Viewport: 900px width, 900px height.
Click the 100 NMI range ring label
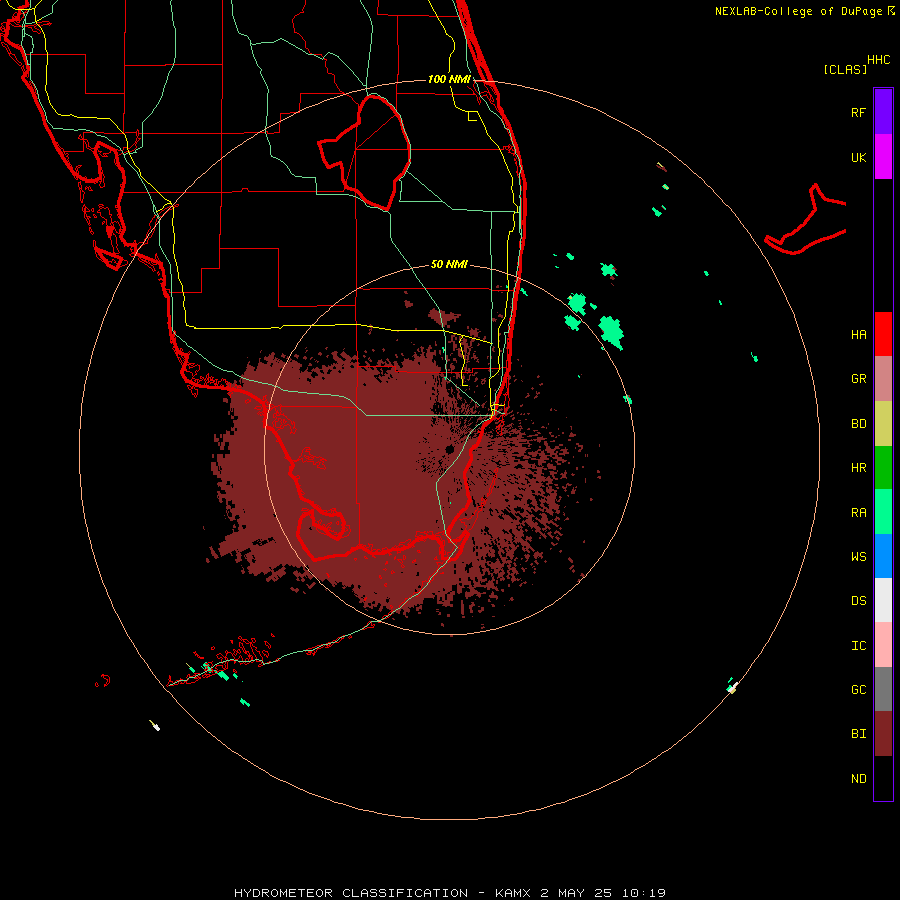pyautogui.click(x=449, y=79)
